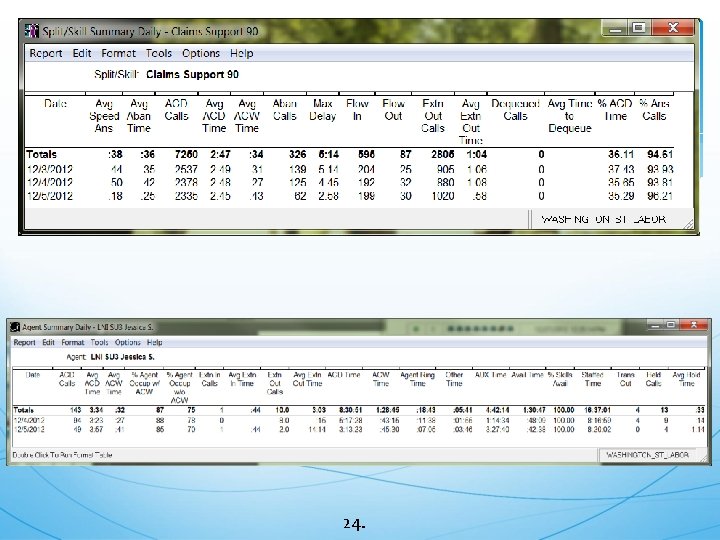This screenshot has width=720, height=540.
Task: Click the Flow Out column header
Action: pos(394,110)
